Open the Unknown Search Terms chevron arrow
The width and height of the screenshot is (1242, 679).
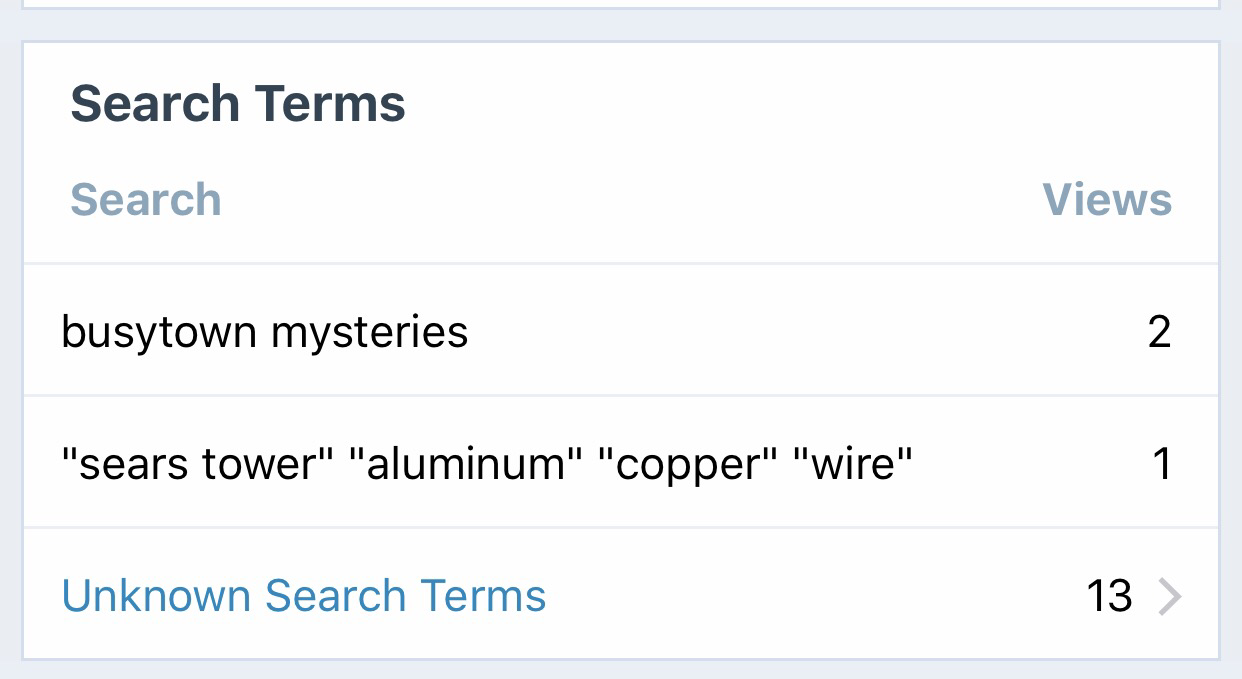pos(1170,597)
